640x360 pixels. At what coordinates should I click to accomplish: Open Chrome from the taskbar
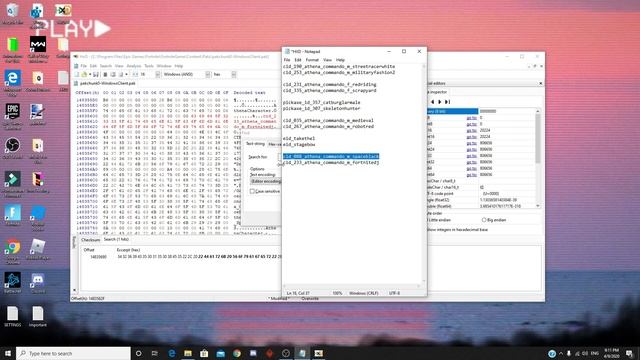point(237,353)
